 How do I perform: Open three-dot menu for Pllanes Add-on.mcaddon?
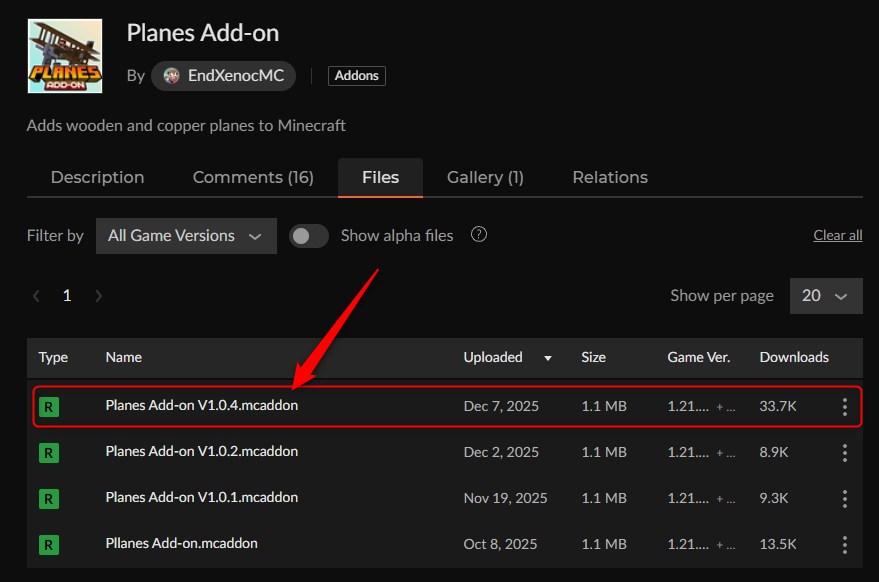[x=844, y=545]
